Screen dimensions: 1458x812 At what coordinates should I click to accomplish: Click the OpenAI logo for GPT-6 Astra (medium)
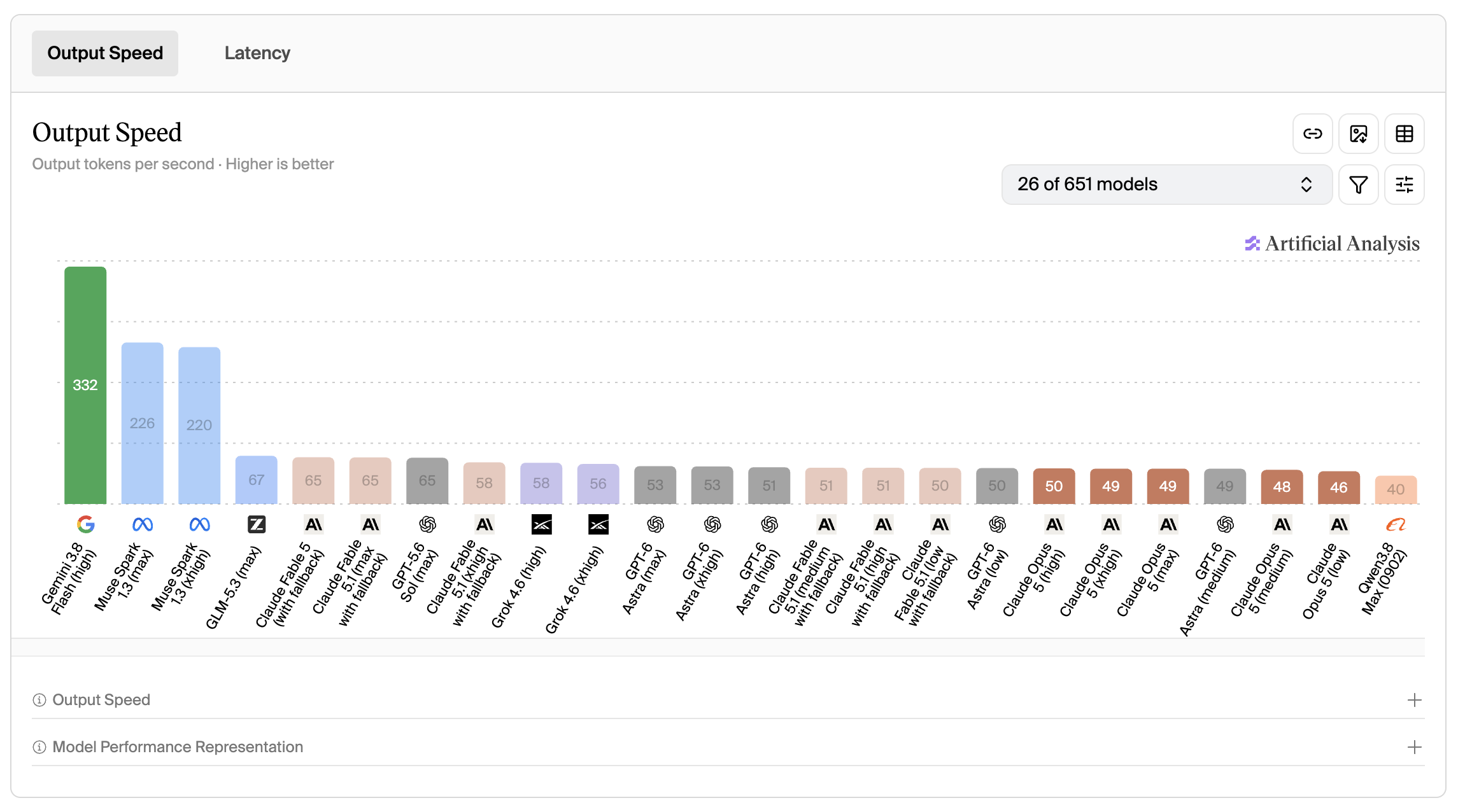coord(1225,524)
